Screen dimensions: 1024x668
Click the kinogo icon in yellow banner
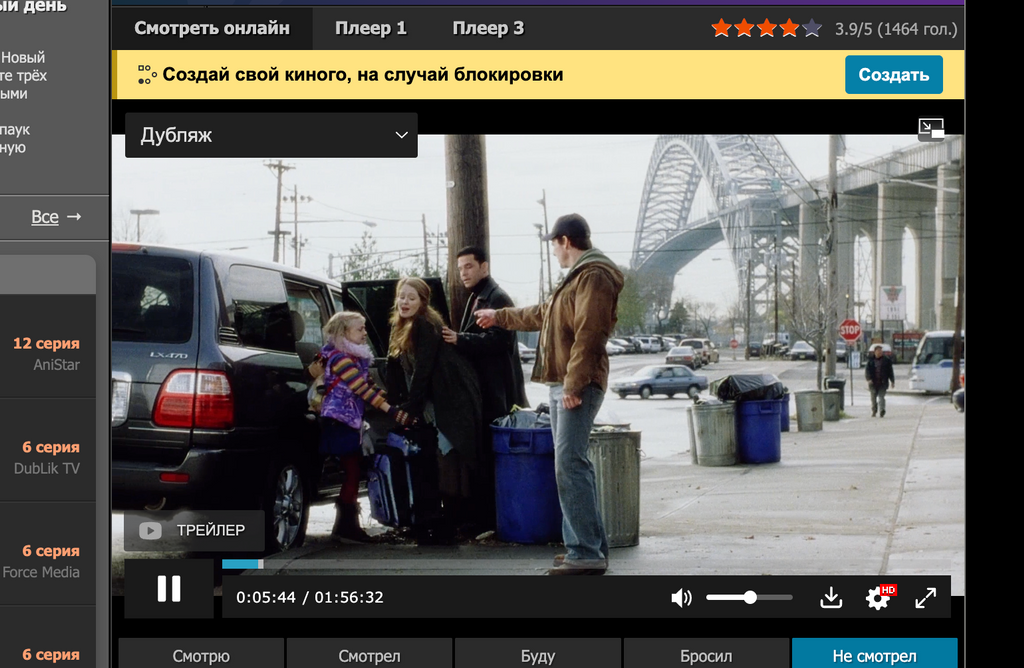coord(147,74)
